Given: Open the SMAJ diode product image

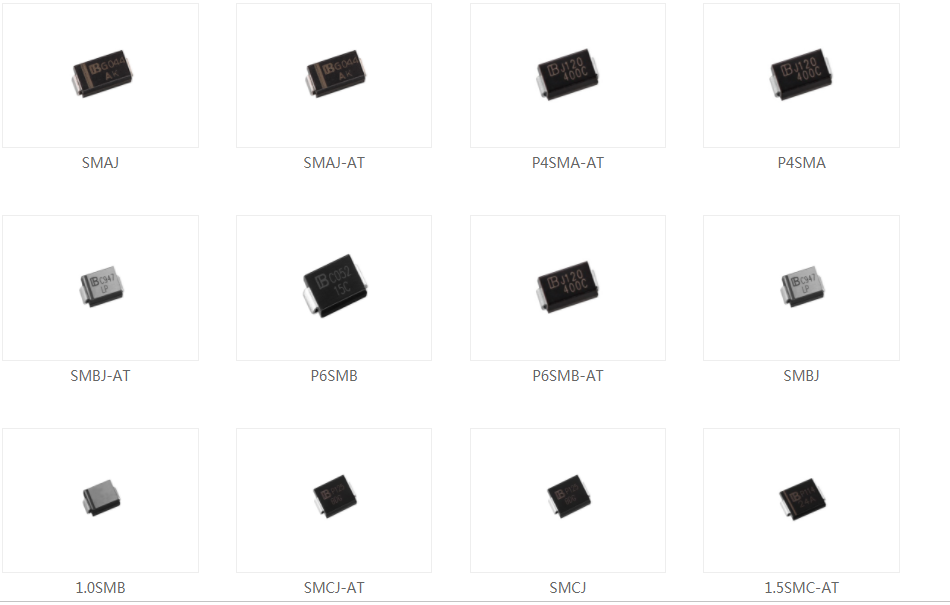Looking at the screenshot, I should coord(101,75).
